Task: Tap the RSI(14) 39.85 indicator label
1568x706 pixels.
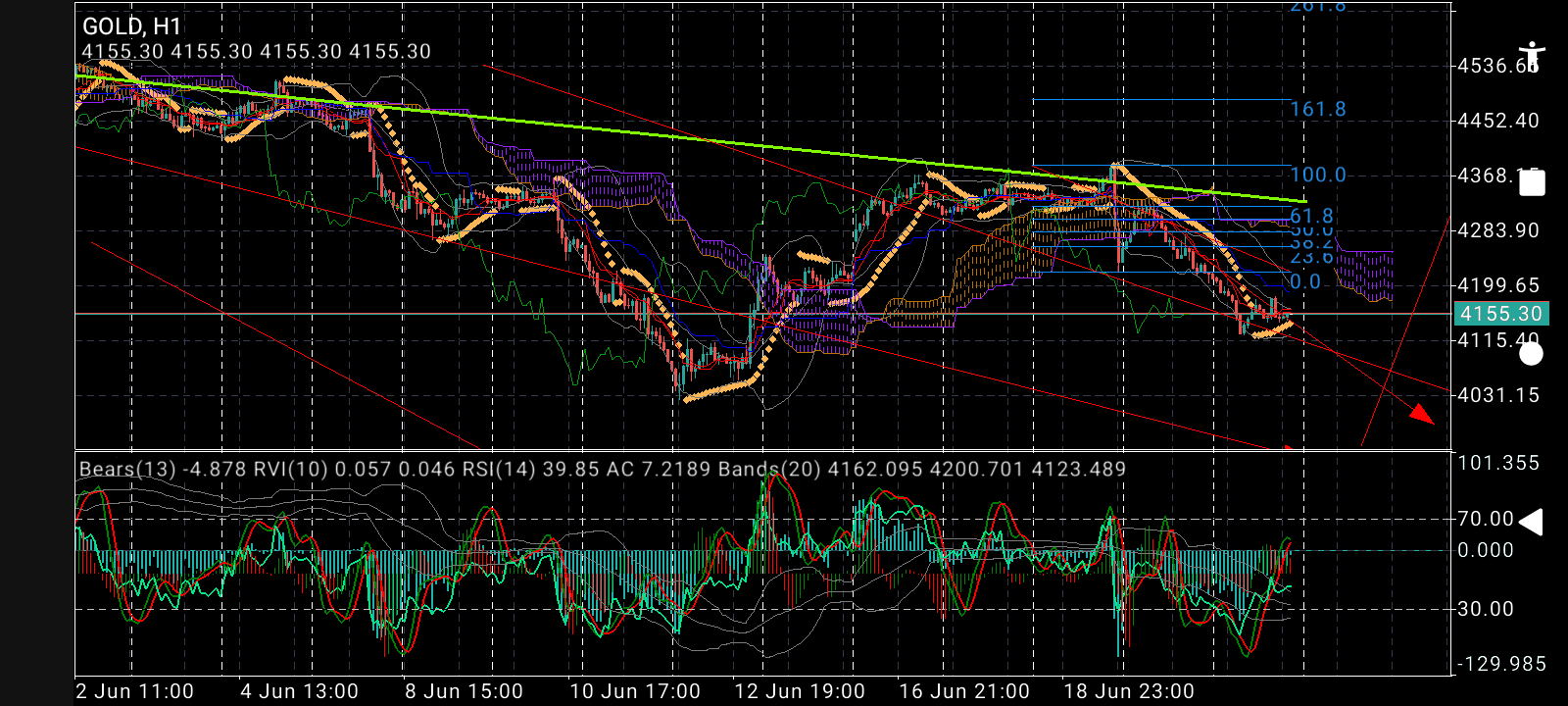Action: [531, 469]
